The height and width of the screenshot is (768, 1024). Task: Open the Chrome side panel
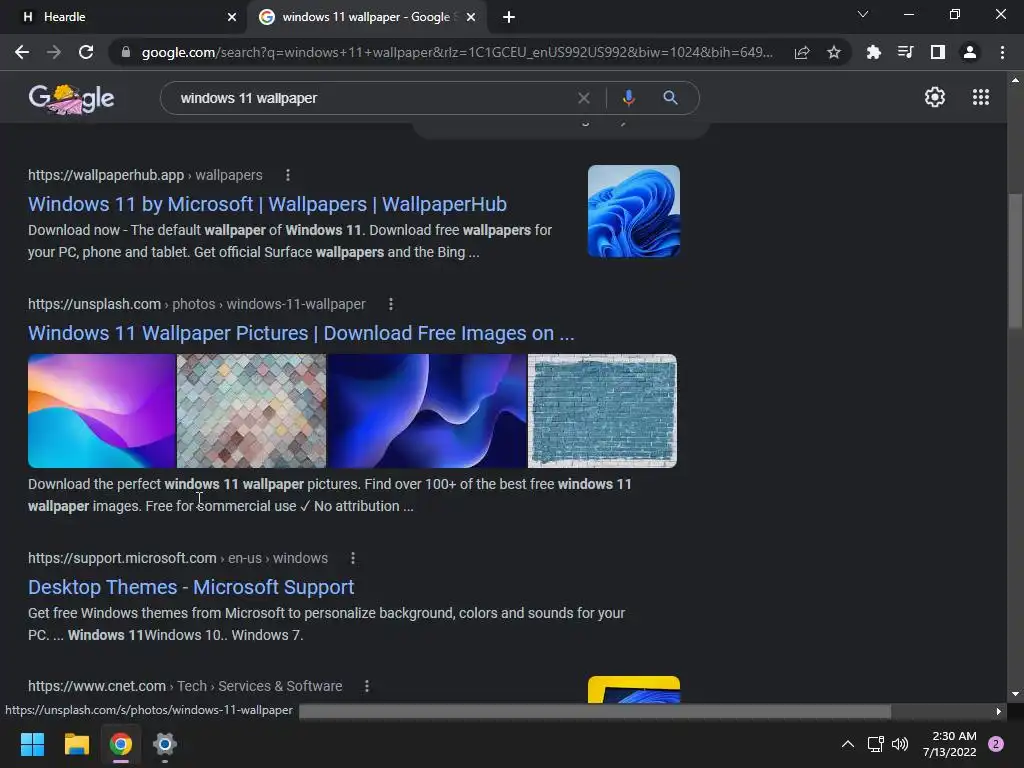(x=938, y=52)
